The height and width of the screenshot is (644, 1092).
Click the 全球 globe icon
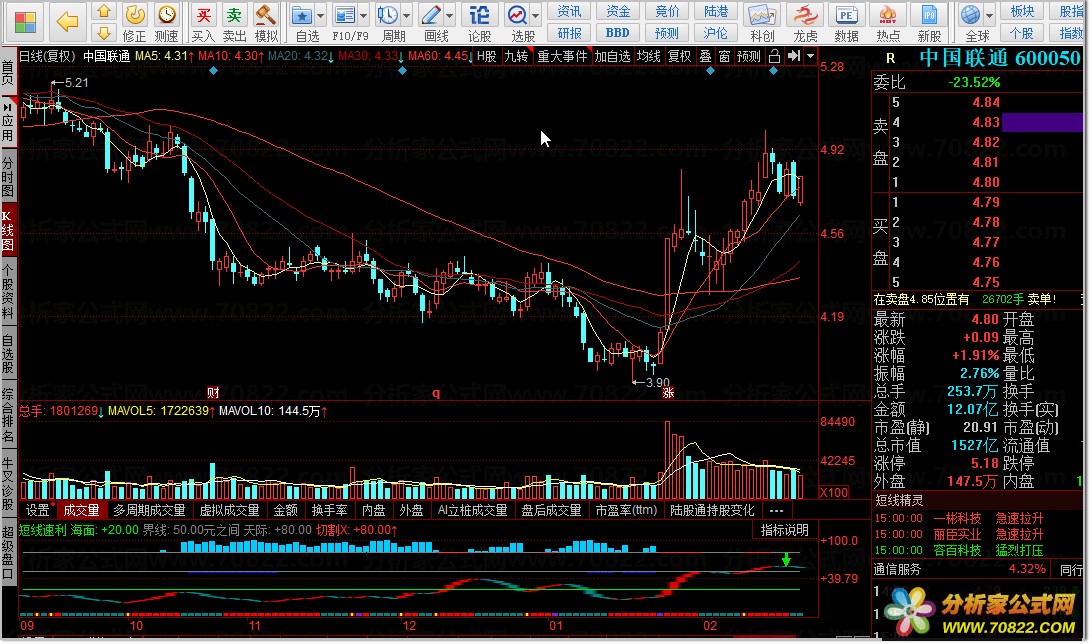pos(971,15)
